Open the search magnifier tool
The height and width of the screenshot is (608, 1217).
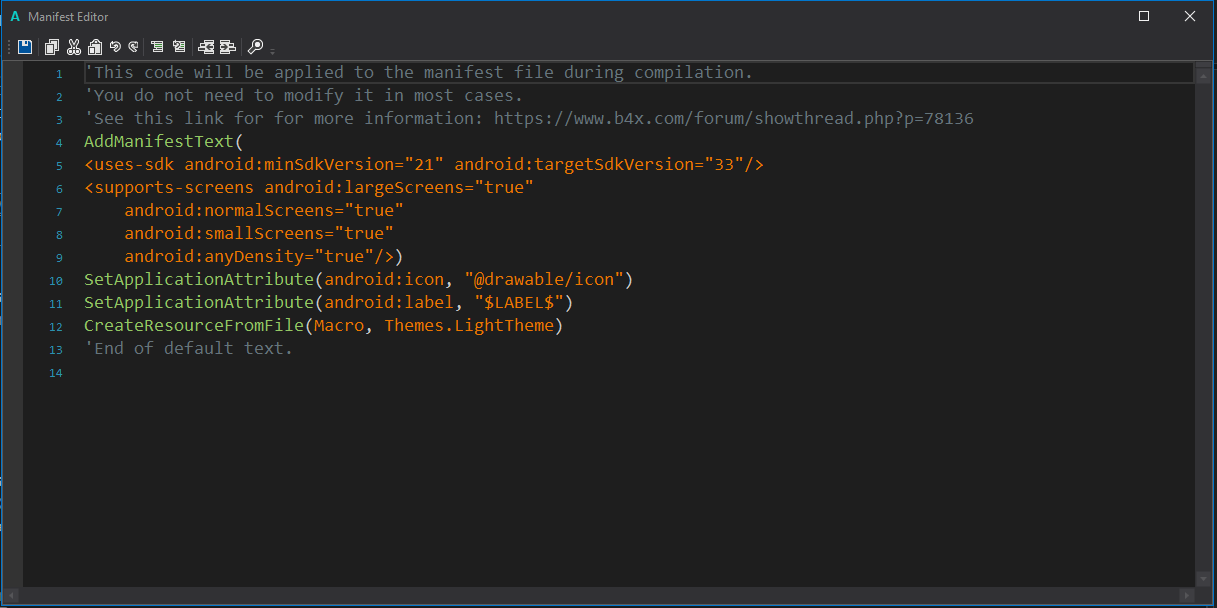[x=255, y=46]
